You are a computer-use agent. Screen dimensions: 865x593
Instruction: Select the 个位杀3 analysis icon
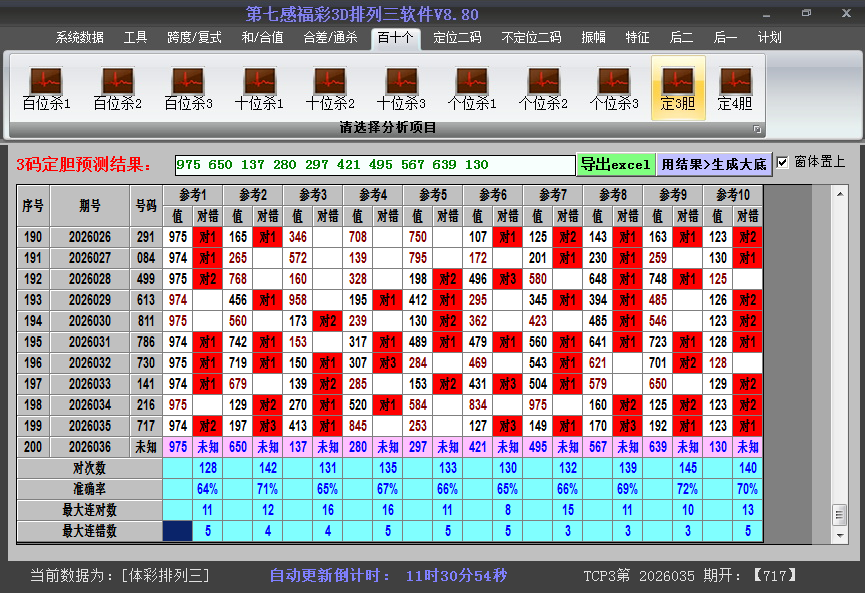pyautogui.click(x=614, y=88)
